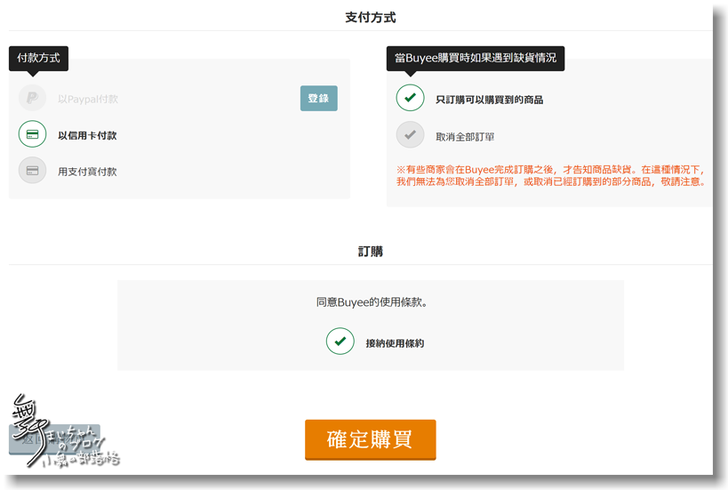Pick the Alipay payment icon

coord(32,170)
